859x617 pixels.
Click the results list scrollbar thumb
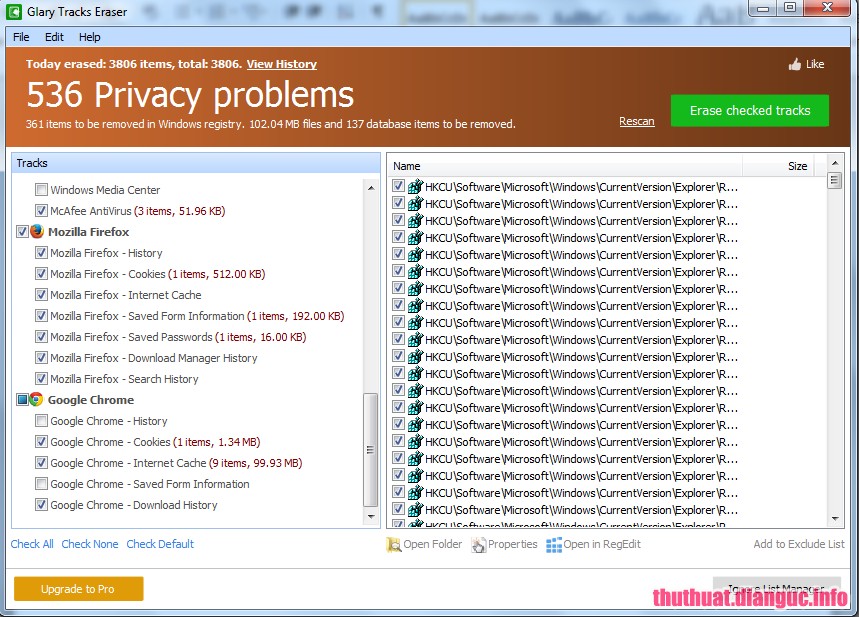click(x=835, y=180)
